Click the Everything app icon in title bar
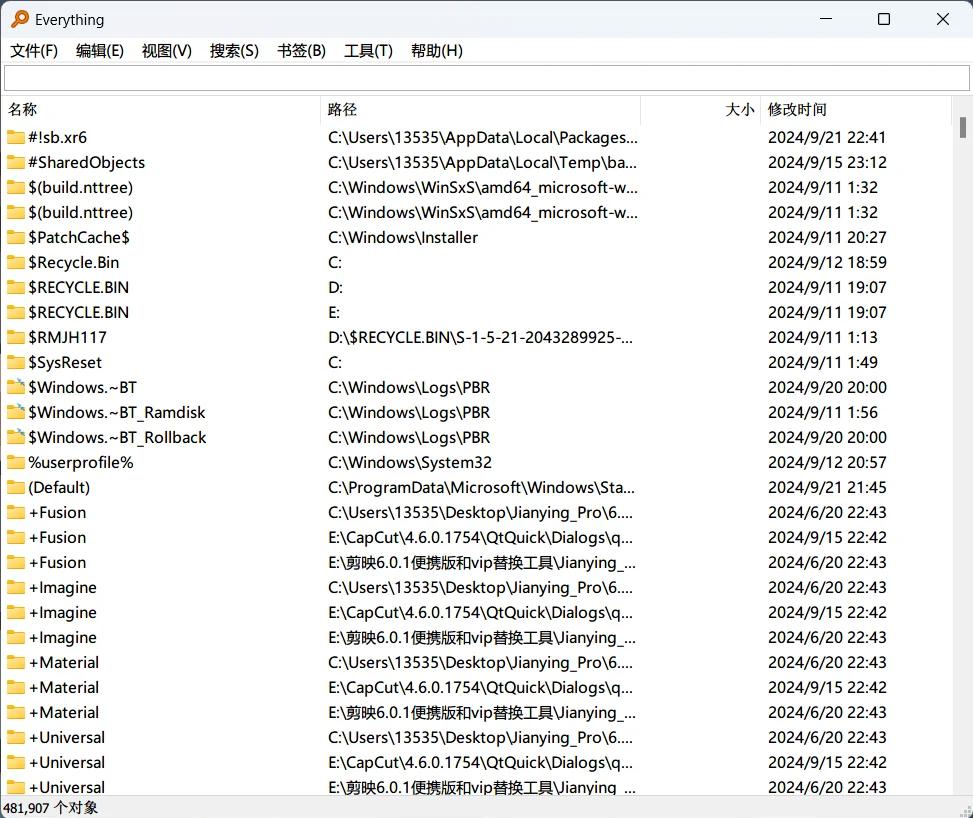The height and width of the screenshot is (818, 973). 20,19
